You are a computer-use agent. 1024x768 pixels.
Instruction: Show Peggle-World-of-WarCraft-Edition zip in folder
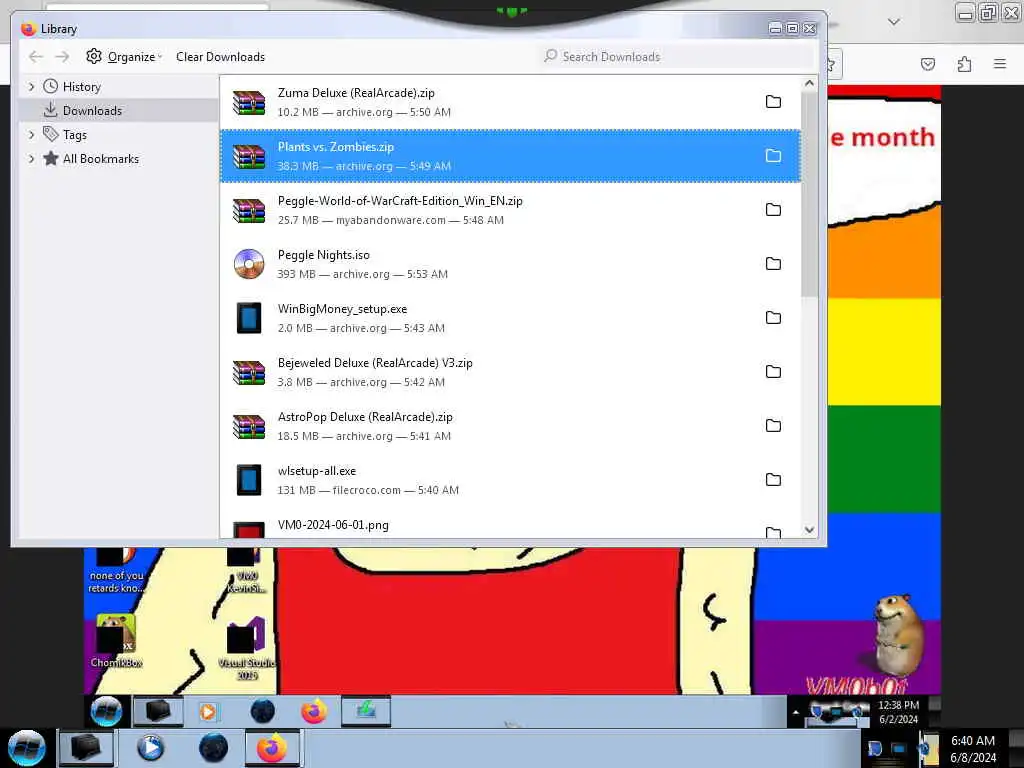point(773,210)
